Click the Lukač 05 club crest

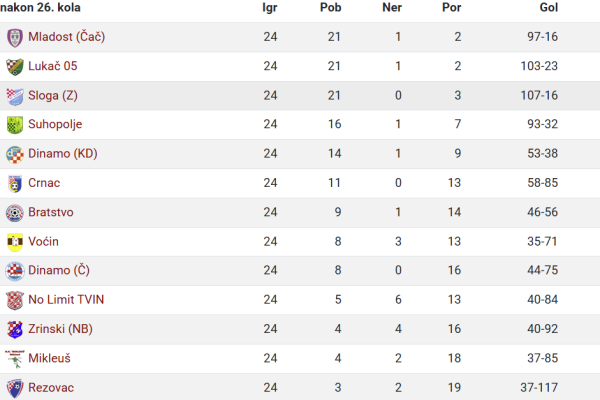click(x=15, y=67)
